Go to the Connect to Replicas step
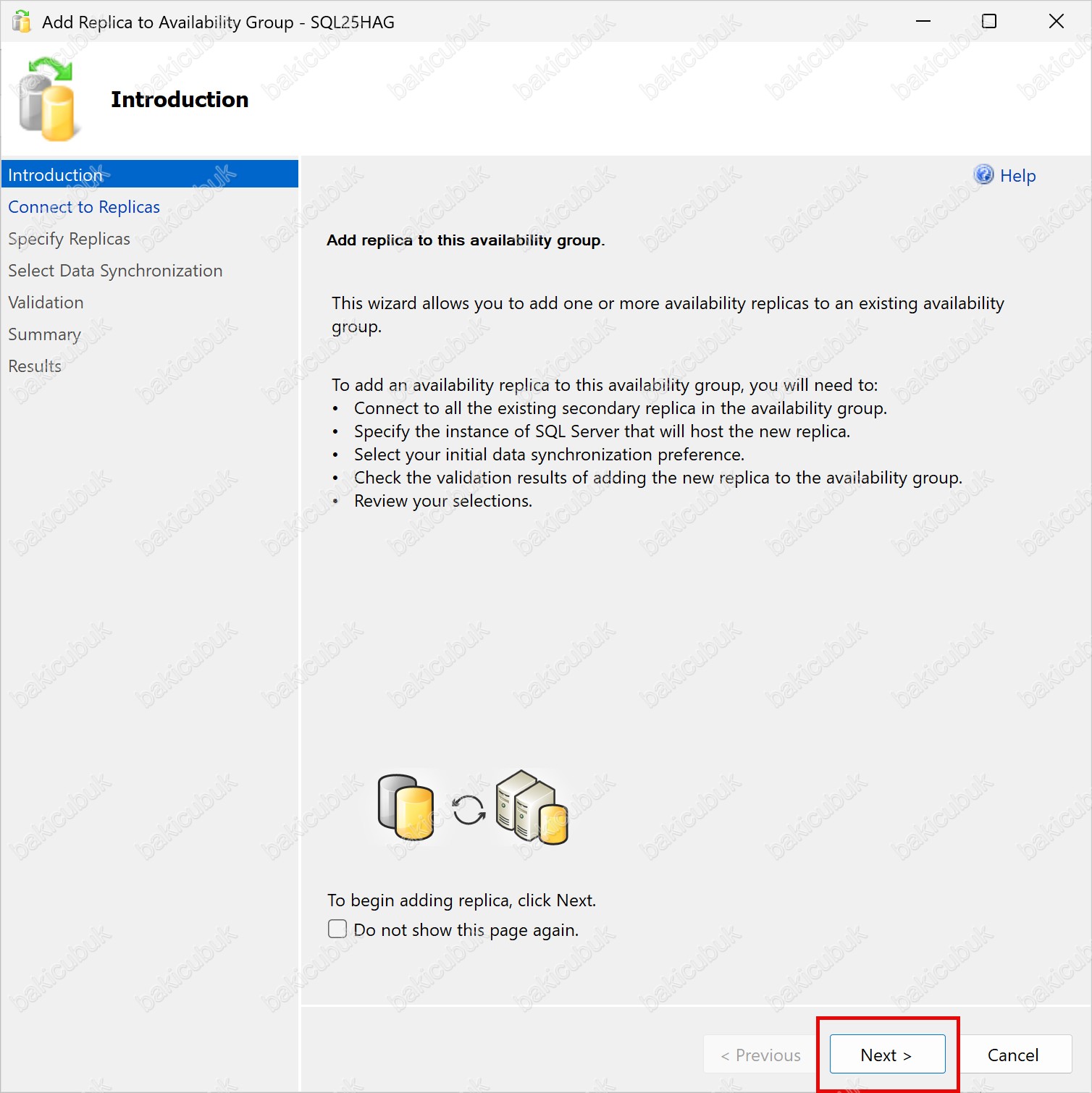The image size is (1092, 1093). 84,207
